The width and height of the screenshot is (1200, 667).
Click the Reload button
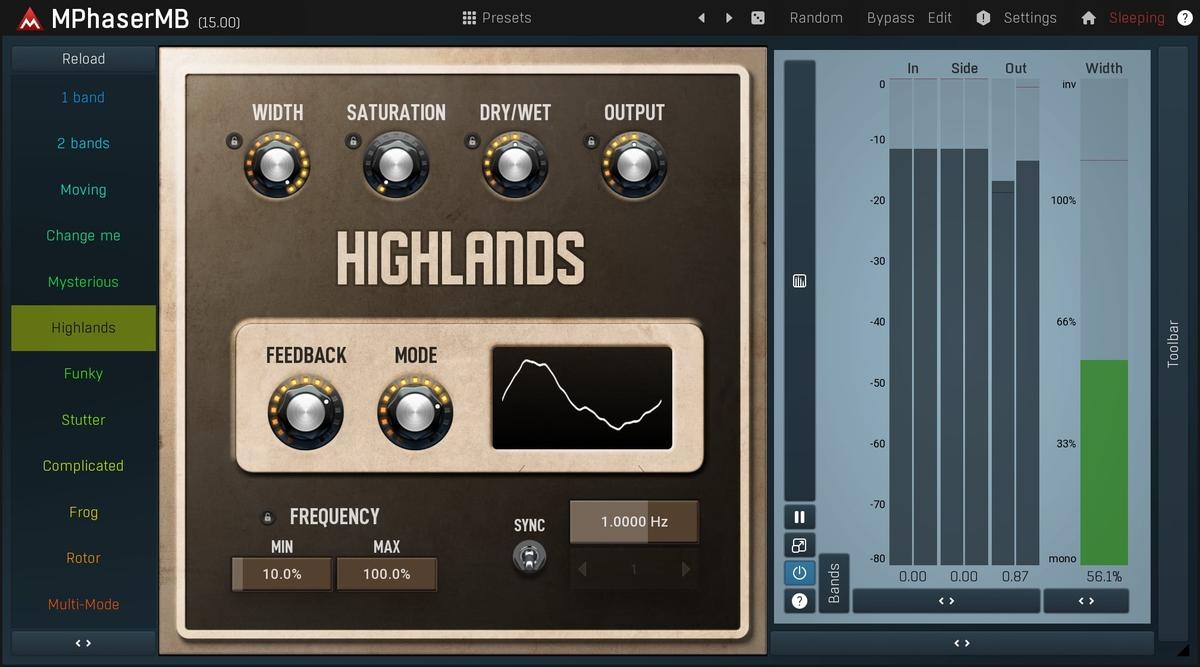click(83, 59)
